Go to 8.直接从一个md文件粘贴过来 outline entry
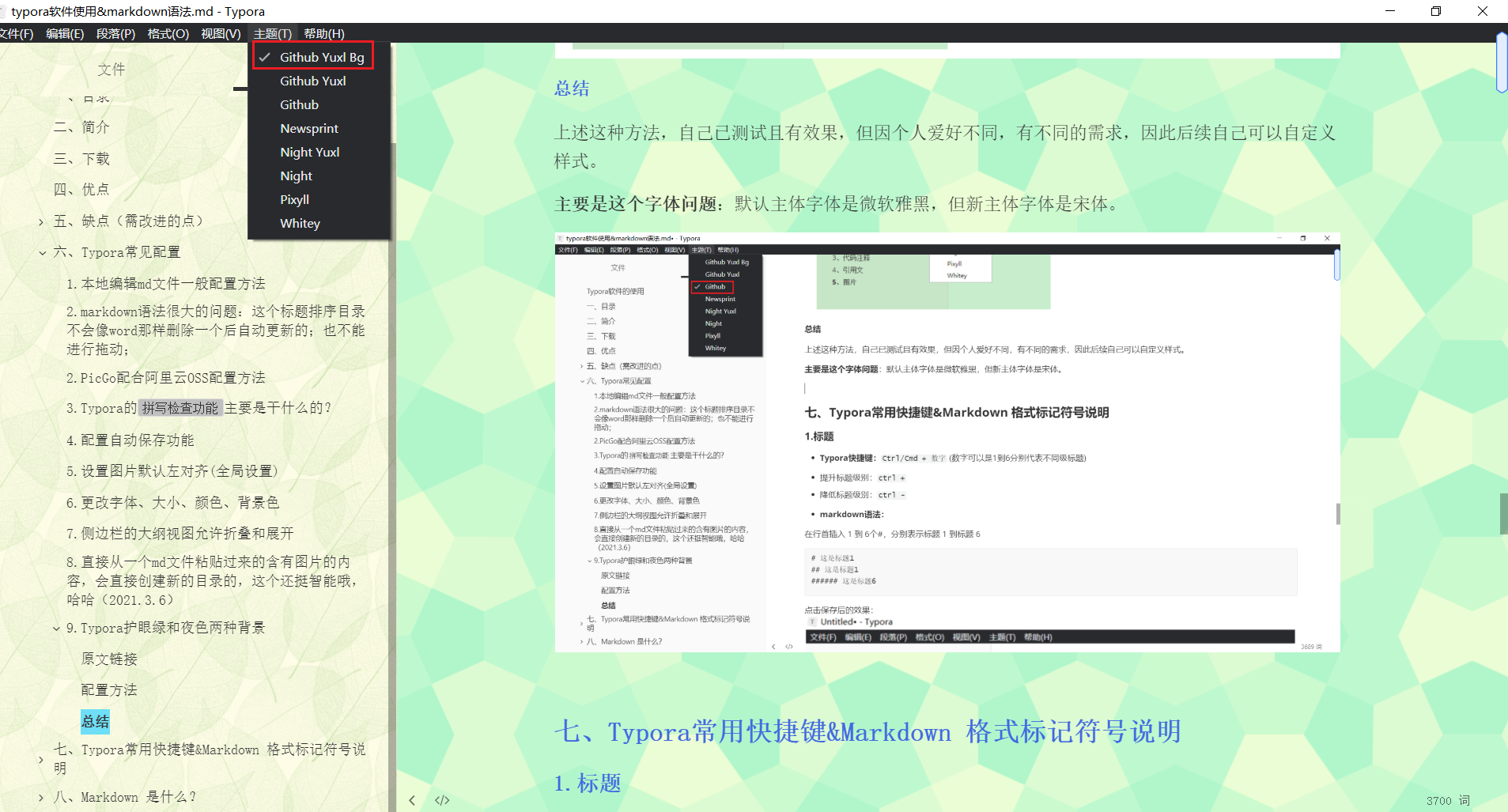 click(214, 581)
